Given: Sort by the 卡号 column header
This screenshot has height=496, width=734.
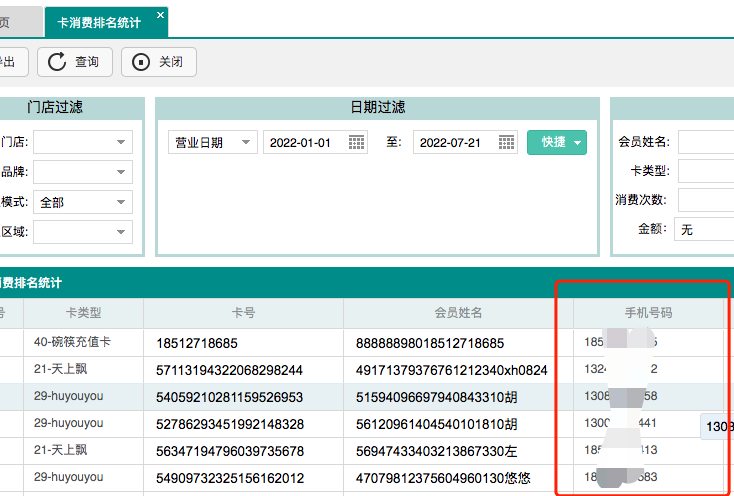Looking at the screenshot, I should 243,313.
